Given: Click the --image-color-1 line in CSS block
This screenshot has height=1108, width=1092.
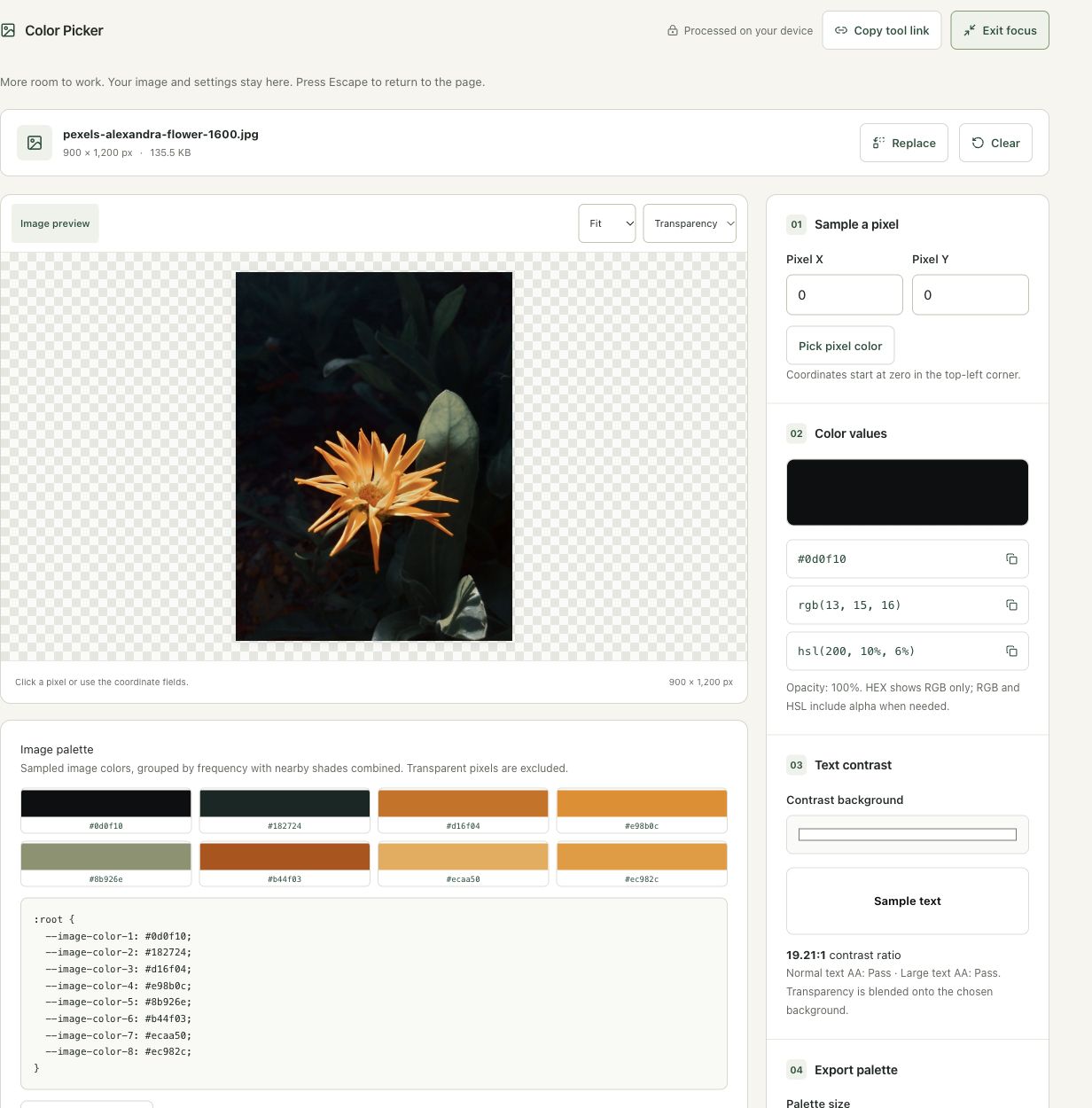Looking at the screenshot, I should 119,936.
